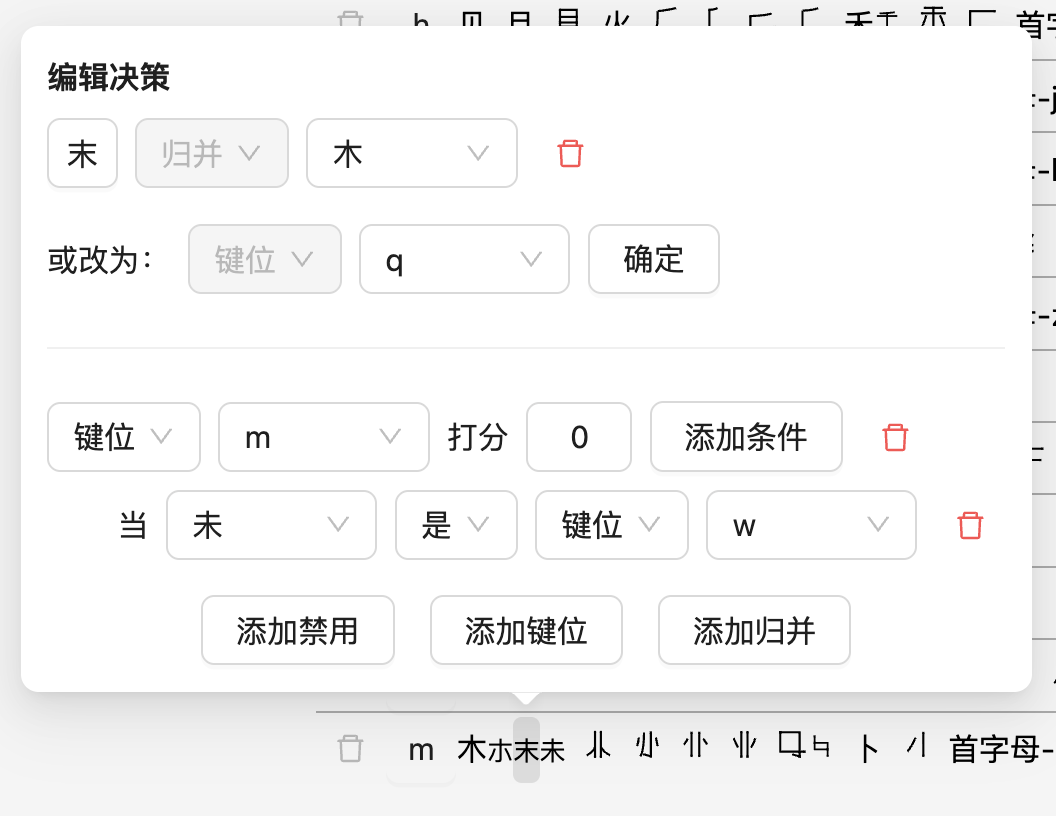Click 添加禁用 to add a disable rule
This screenshot has width=1056, height=816.
[x=298, y=630]
